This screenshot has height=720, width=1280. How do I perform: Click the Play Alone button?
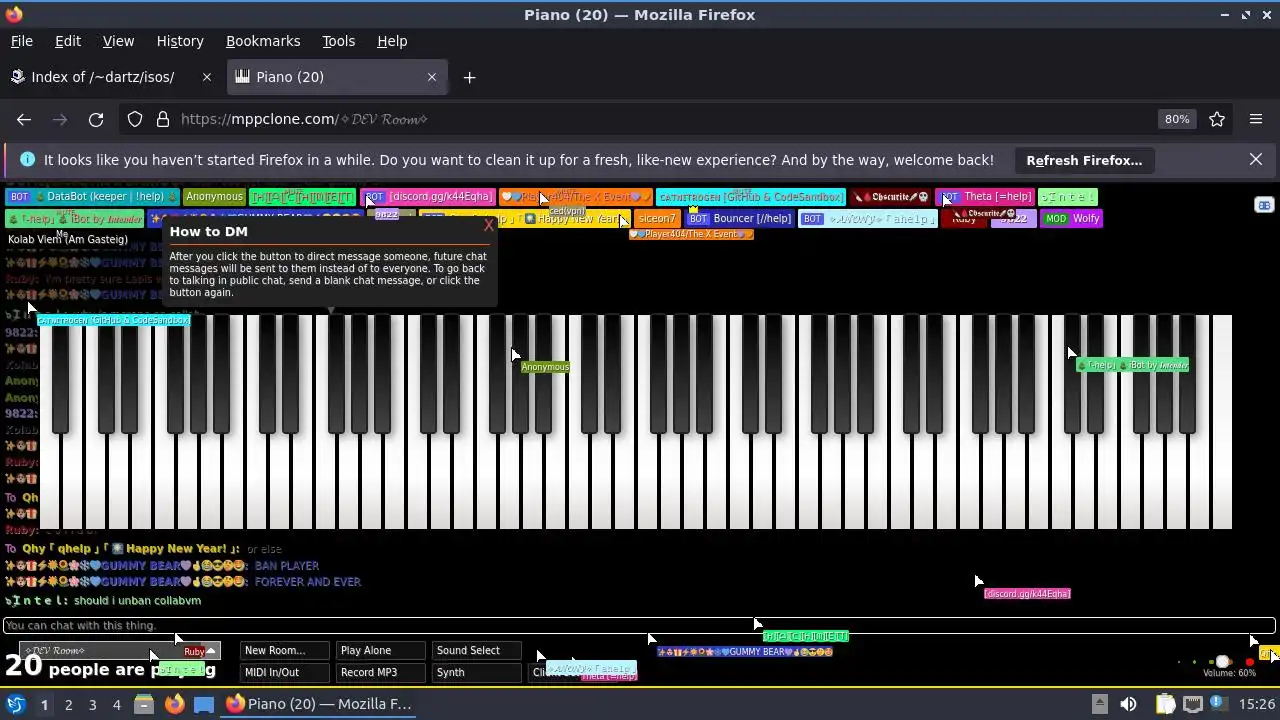click(379, 650)
